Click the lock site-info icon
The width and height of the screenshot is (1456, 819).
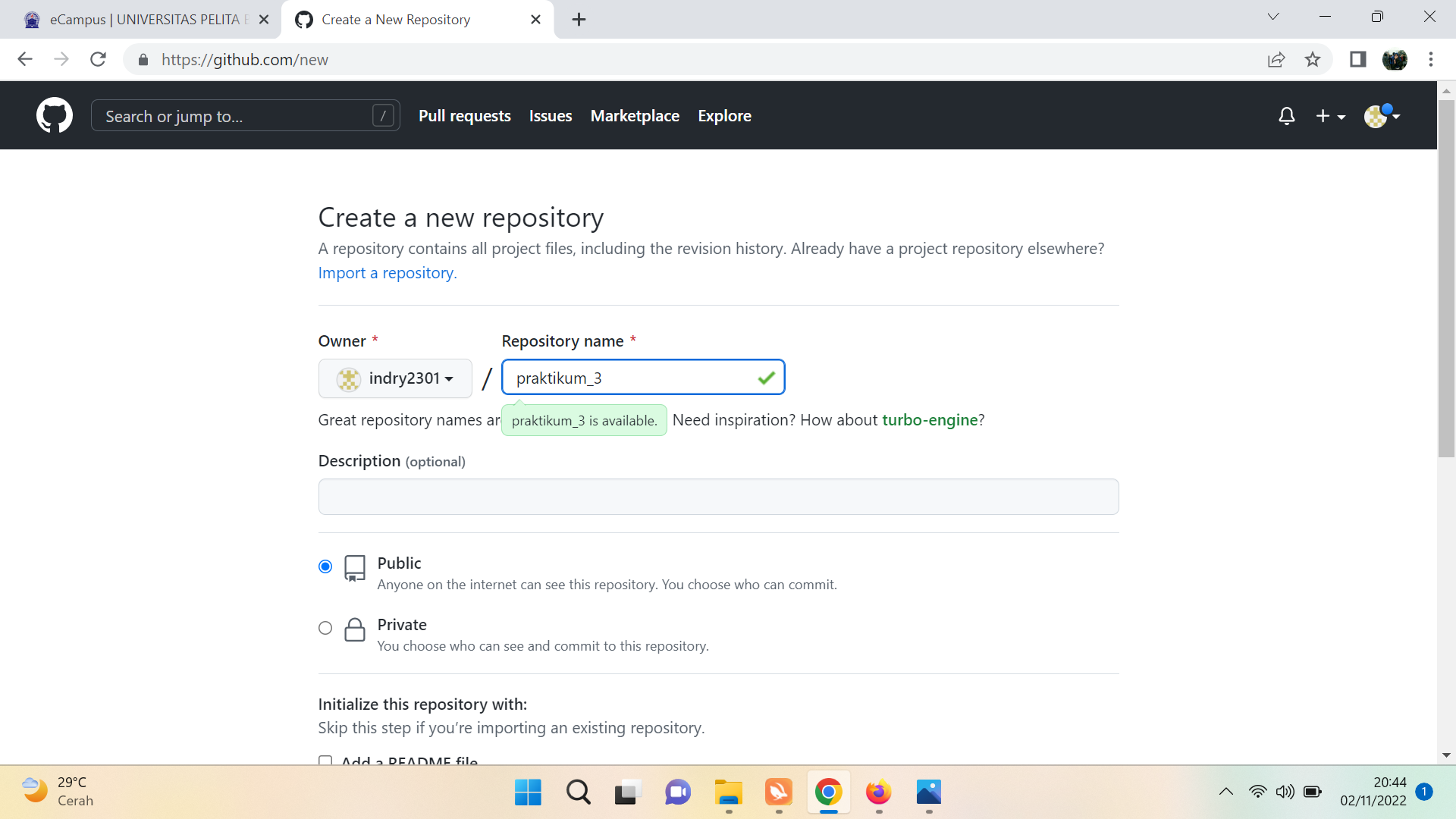(x=143, y=60)
